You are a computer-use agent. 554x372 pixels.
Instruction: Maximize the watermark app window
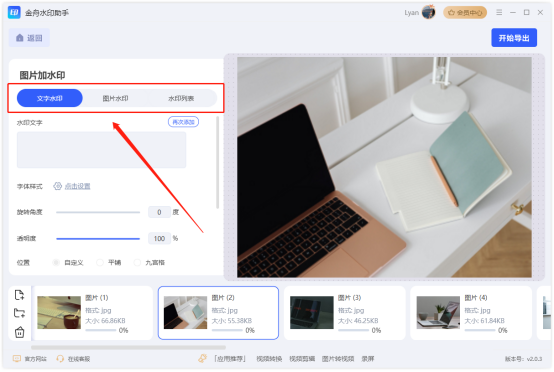click(x=526, y=12)
